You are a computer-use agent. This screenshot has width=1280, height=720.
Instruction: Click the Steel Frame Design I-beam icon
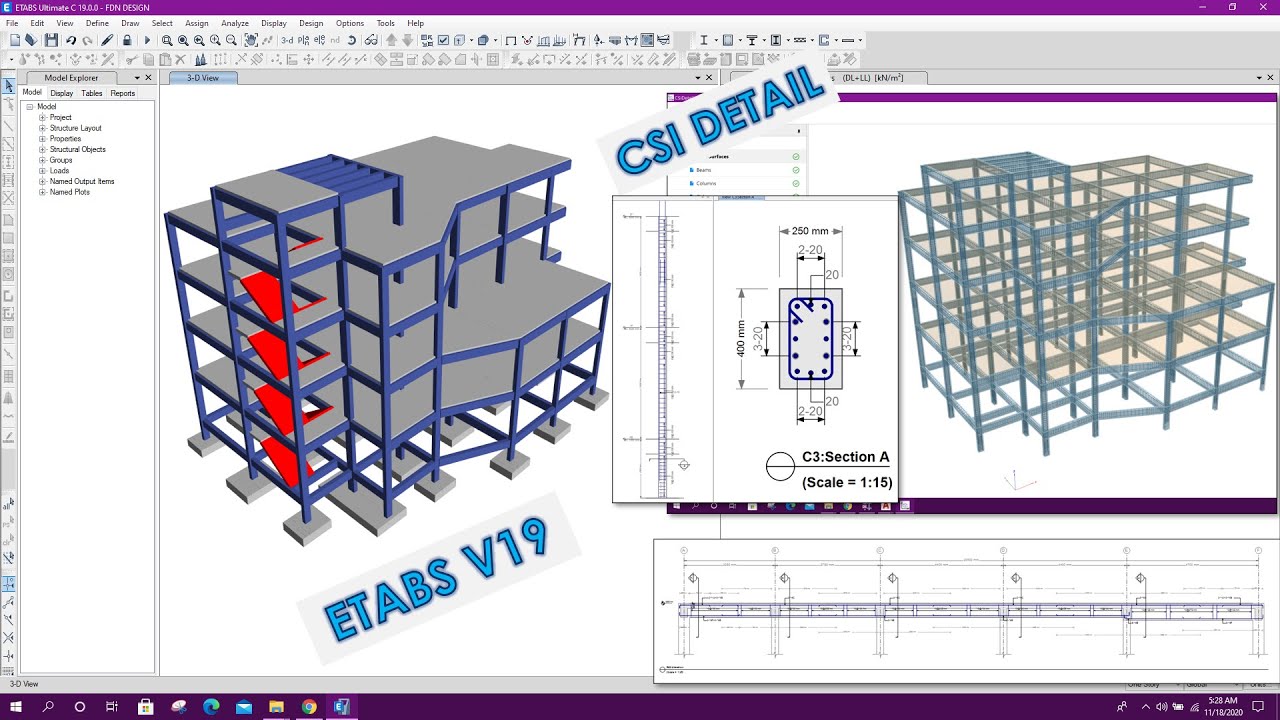[704, 40]
